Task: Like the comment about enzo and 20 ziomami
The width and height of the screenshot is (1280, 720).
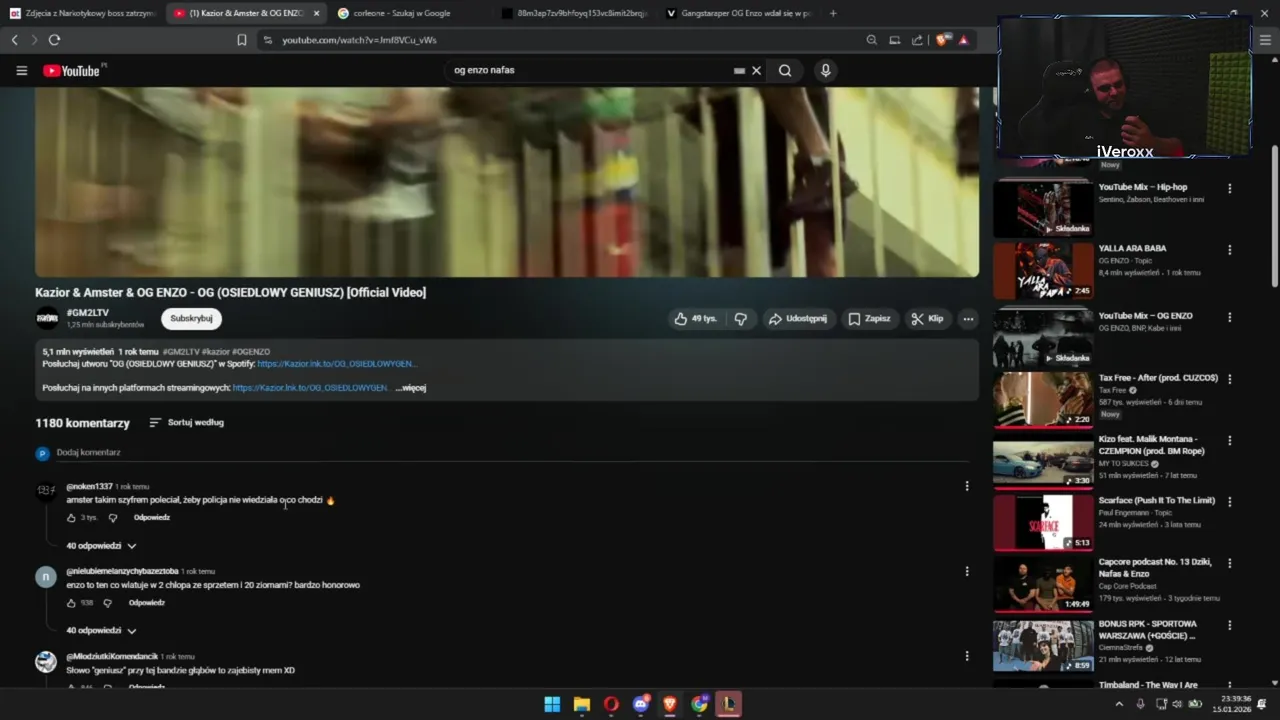Action: click(x=71, y=603)
